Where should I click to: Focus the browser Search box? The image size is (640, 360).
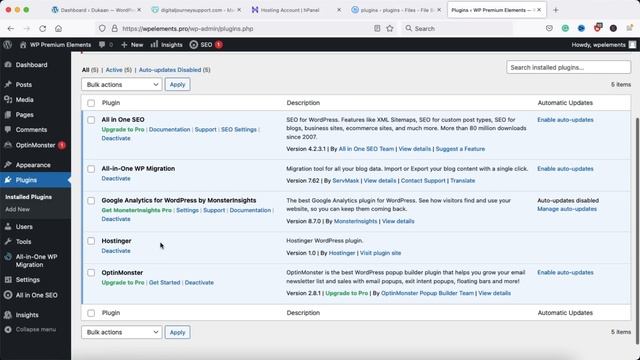click(457, 29)
